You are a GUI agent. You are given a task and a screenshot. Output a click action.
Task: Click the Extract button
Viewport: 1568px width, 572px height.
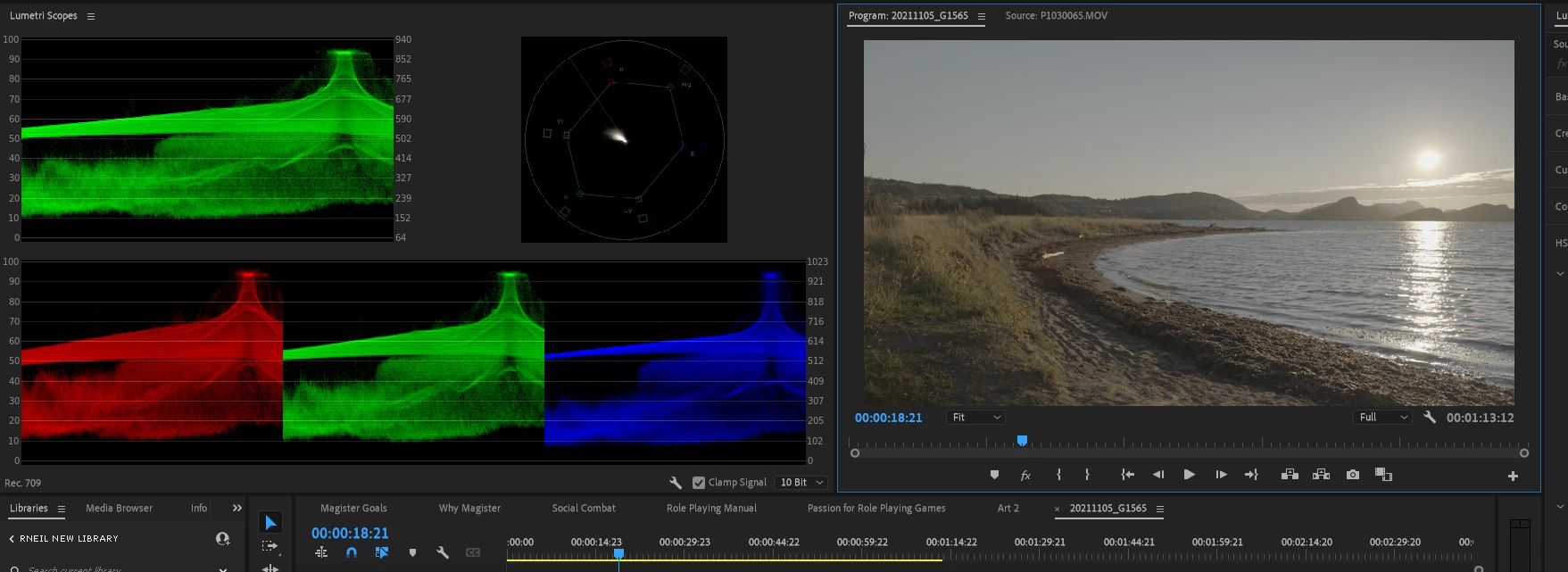click(x=1322, y=475)
